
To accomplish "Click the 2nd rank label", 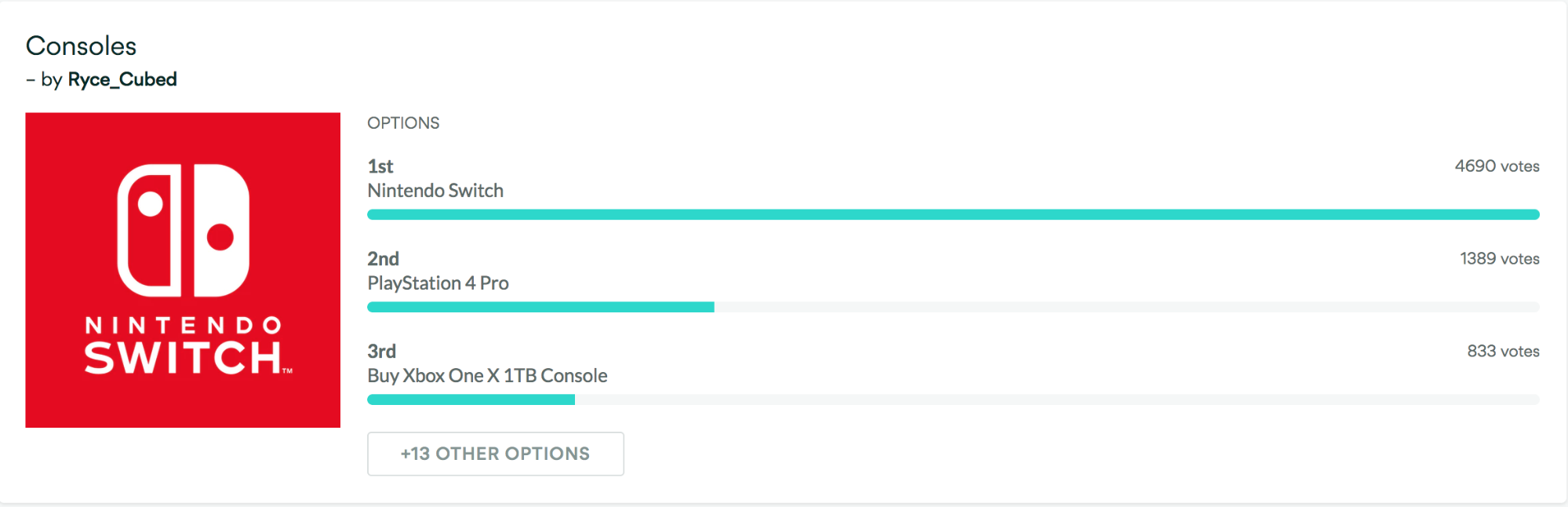I will coord(383,259).
